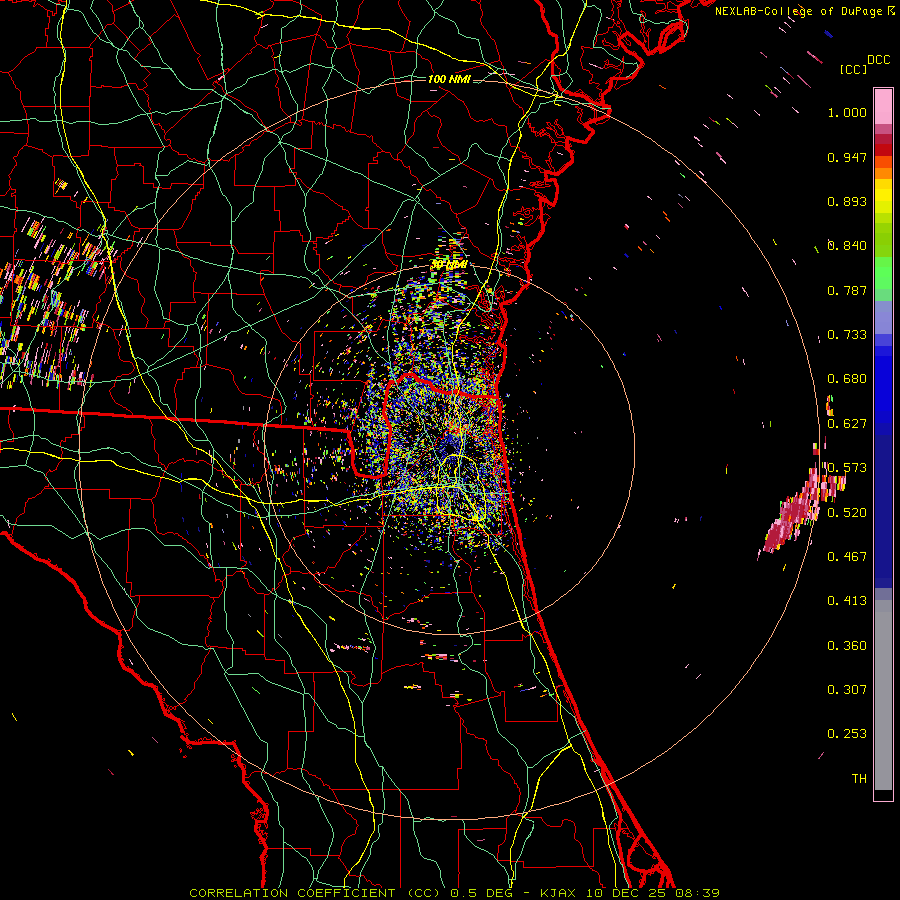The image size is (900, 900).
Task: Click the [CC] units label
Action: [854, 69]
